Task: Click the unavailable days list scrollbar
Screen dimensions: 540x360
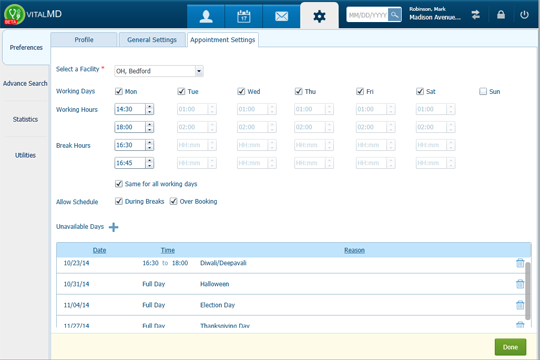Action: point(527,291)
